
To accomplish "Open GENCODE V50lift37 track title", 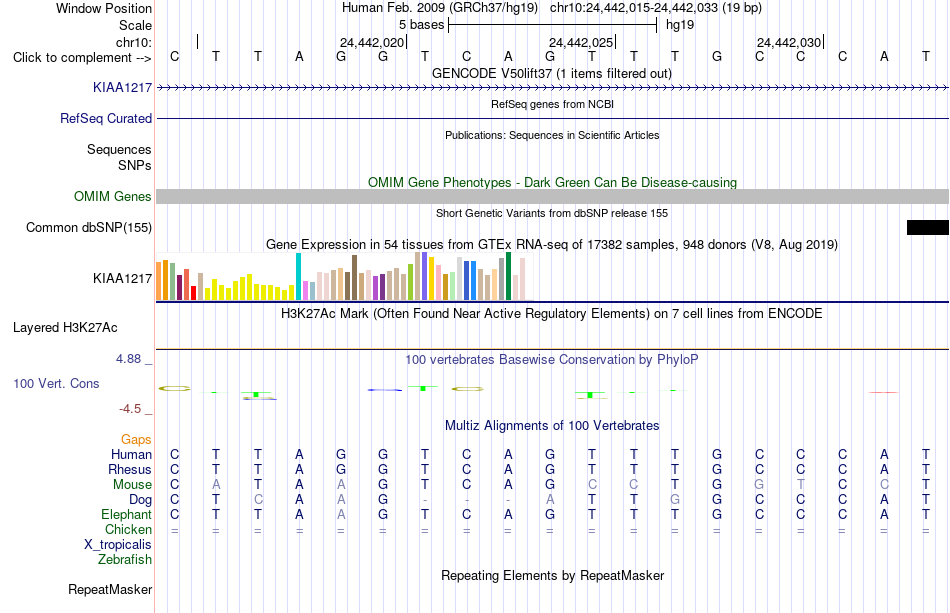I will 552,74.
